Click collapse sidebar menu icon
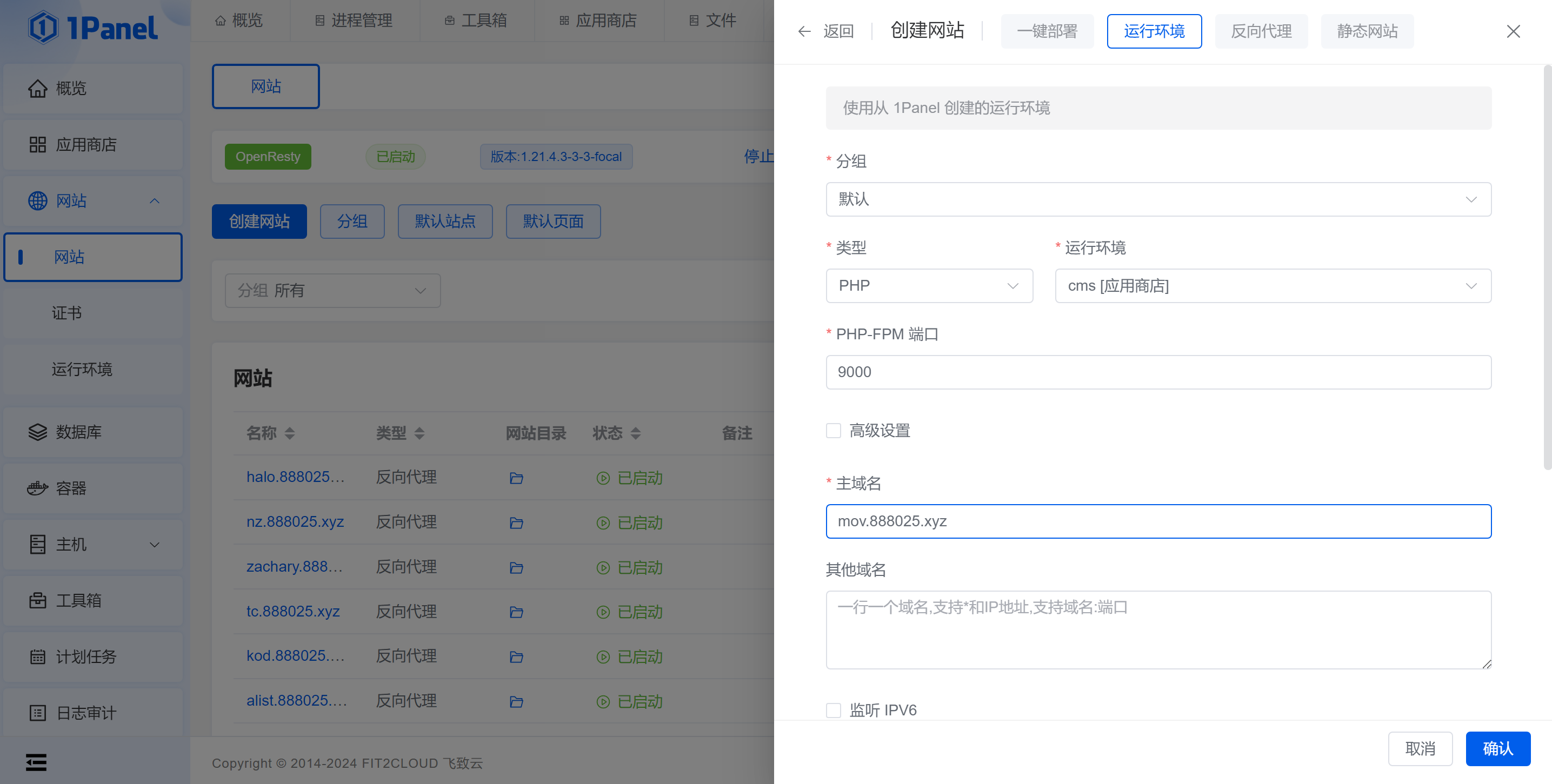Image resolution: width=1552 pixels, height=784 pixels. pos(36,762)
